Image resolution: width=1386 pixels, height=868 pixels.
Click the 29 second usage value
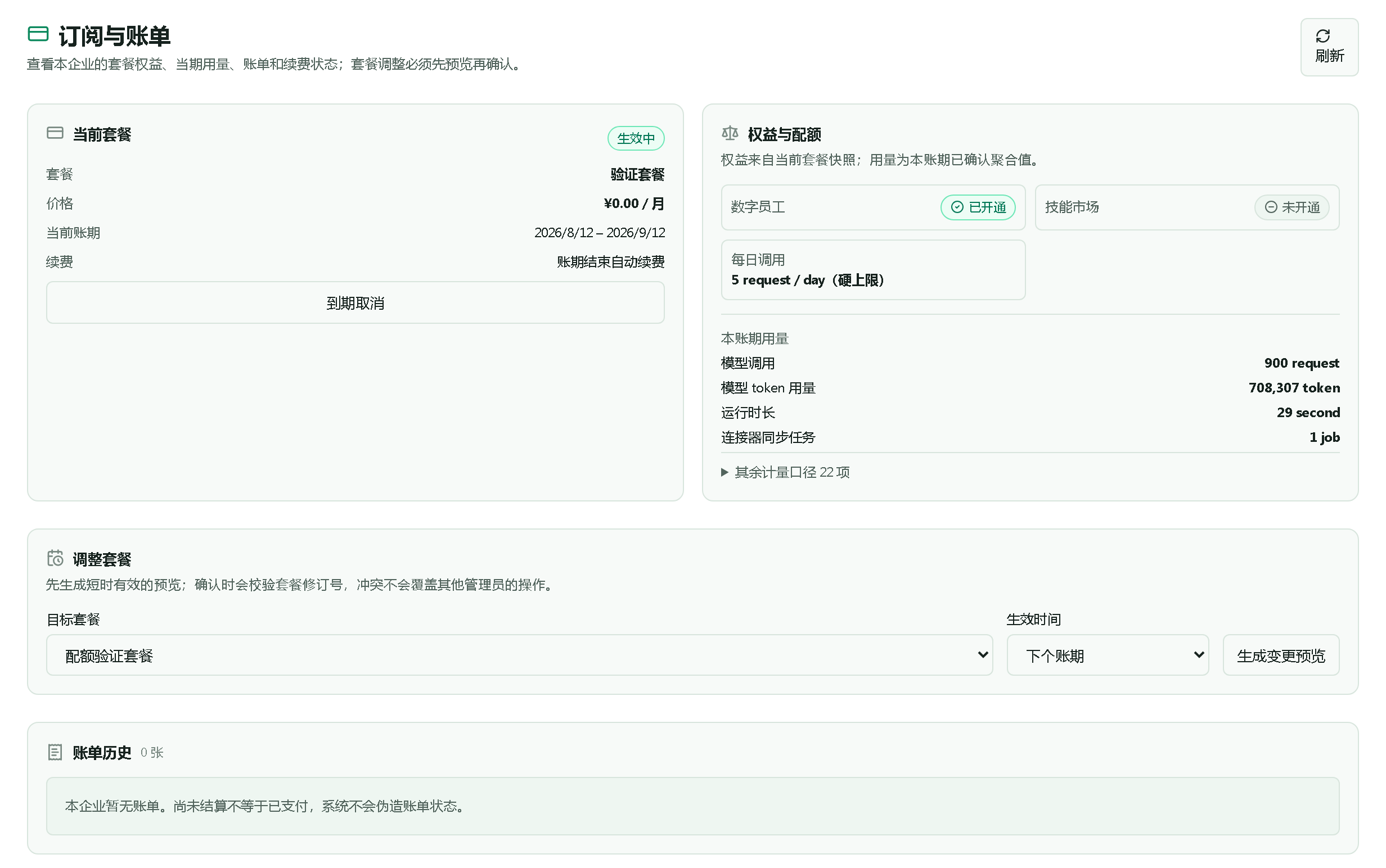tap(1308, 413)
